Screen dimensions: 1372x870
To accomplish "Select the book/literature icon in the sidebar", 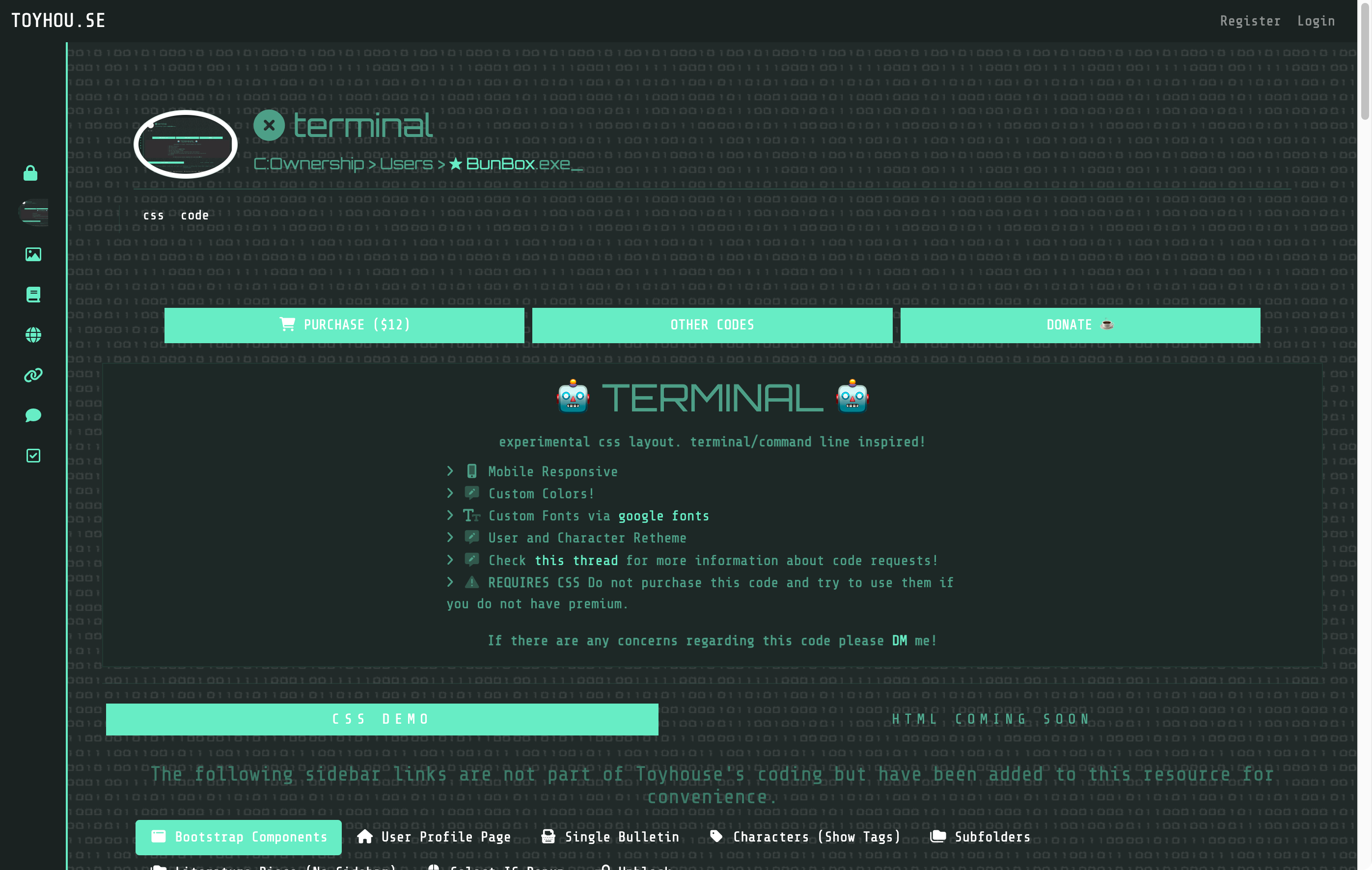I will [32, 294].
